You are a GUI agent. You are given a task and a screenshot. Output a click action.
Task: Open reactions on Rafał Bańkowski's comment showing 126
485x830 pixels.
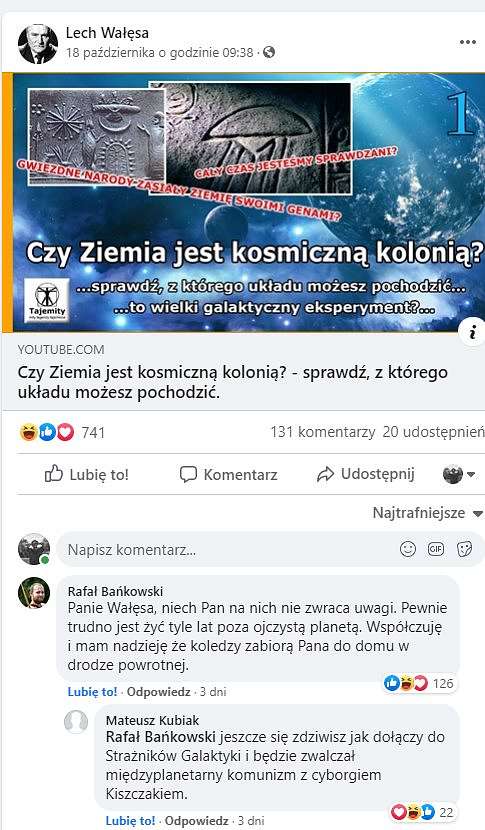tap(418, 683)
